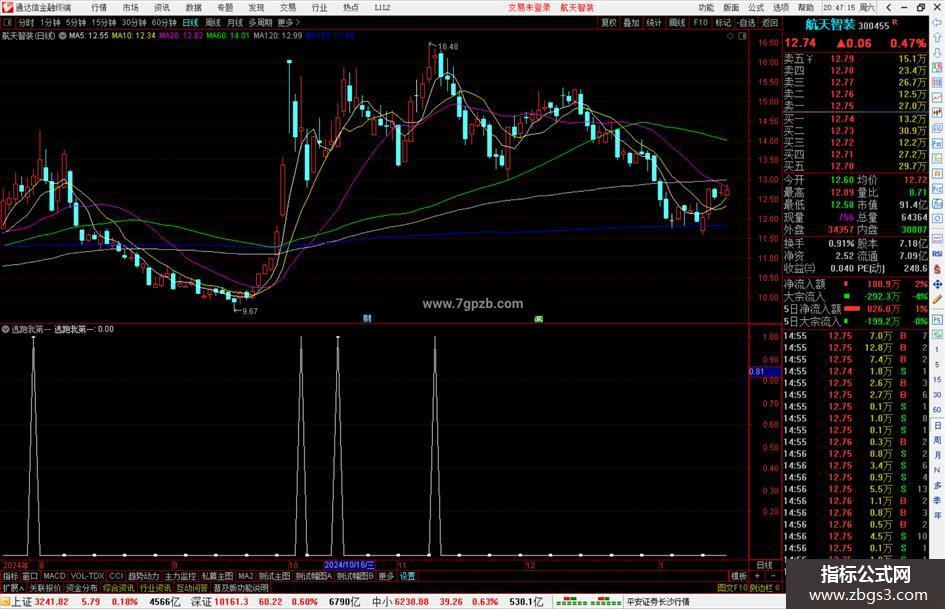This screenshot has height=609, width=945.
Task: Click the 窗口 tab at bottom
Action: click(x=30, y=576)
